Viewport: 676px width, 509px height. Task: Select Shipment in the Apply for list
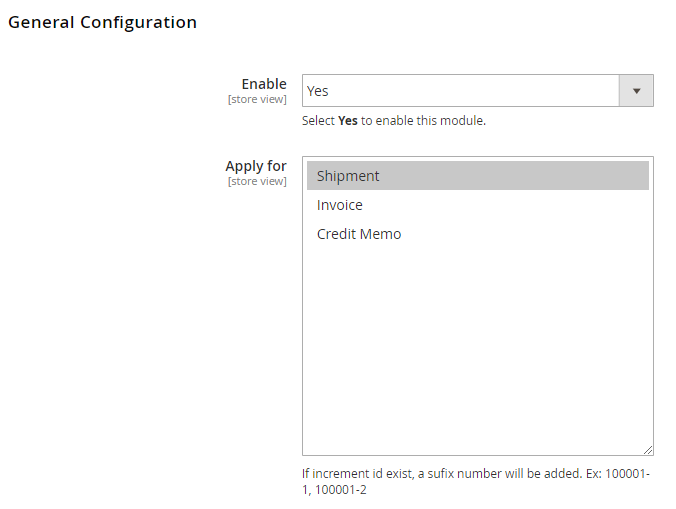(x=348, y=176)
